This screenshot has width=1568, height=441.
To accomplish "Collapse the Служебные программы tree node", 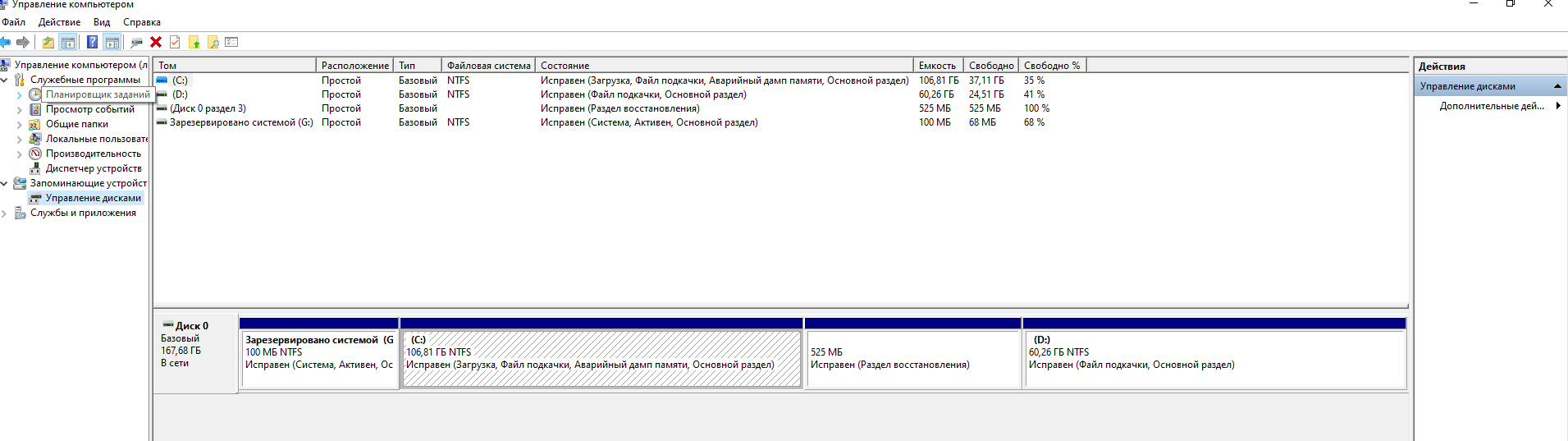I will [x=5, y=80].
